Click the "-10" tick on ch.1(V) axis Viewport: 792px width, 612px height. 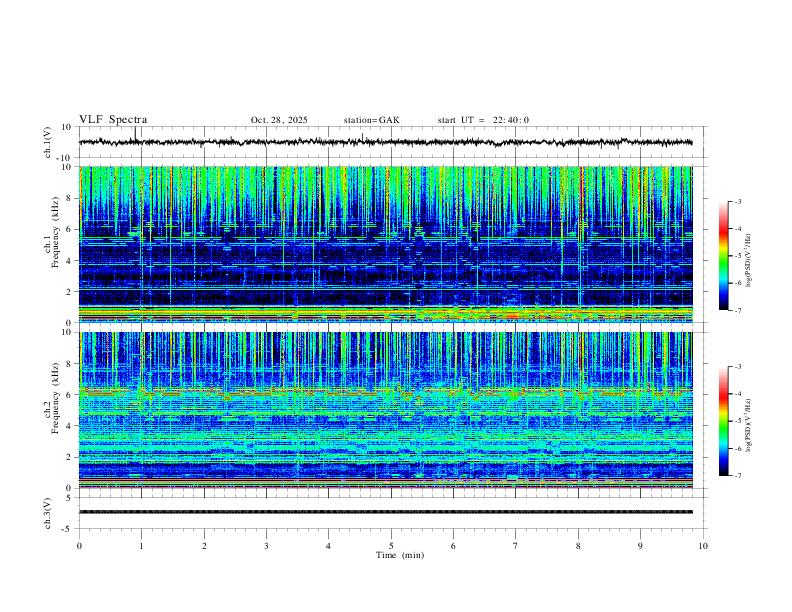pos(64,158)
